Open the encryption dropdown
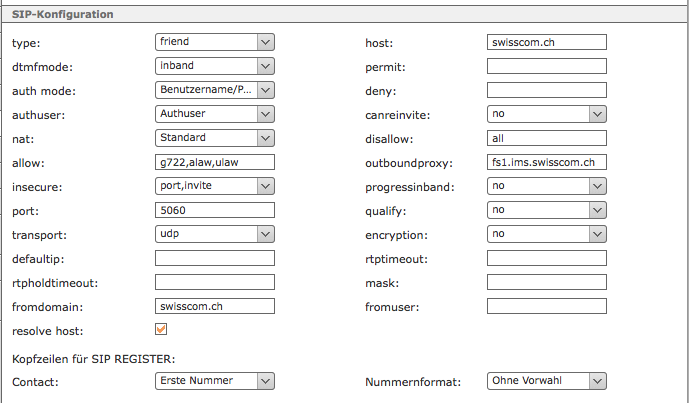Image resolution: width=689 pixels, height=403 pixels. coord(547,234)
